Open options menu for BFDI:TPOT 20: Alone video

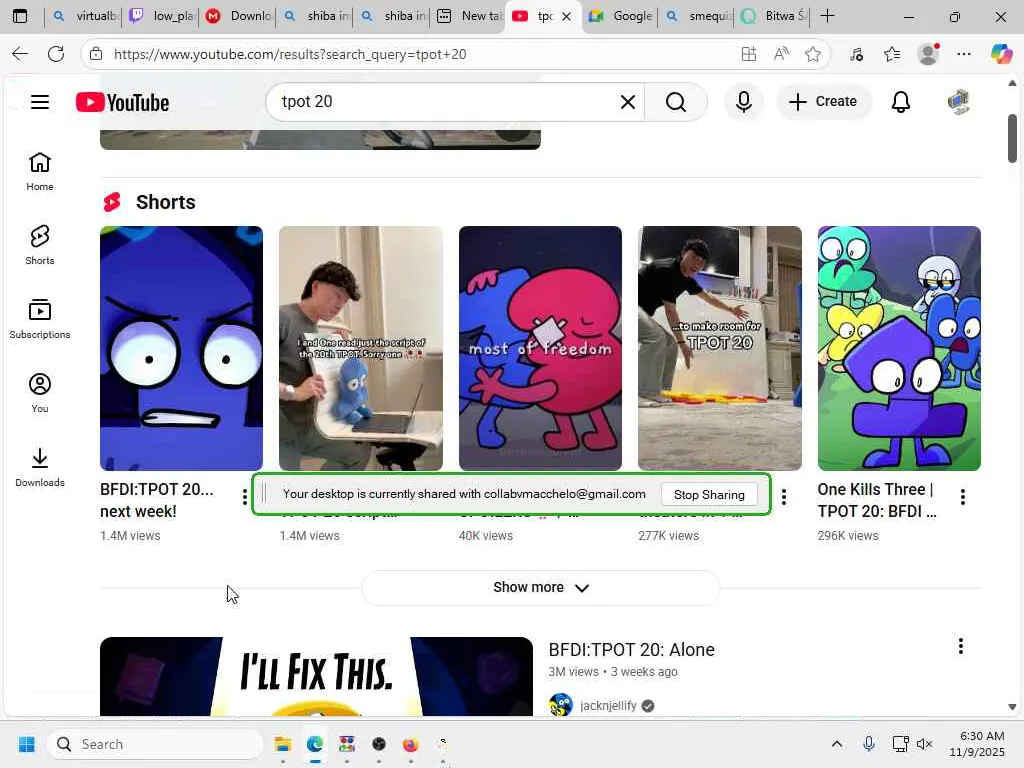pos(961,646)
